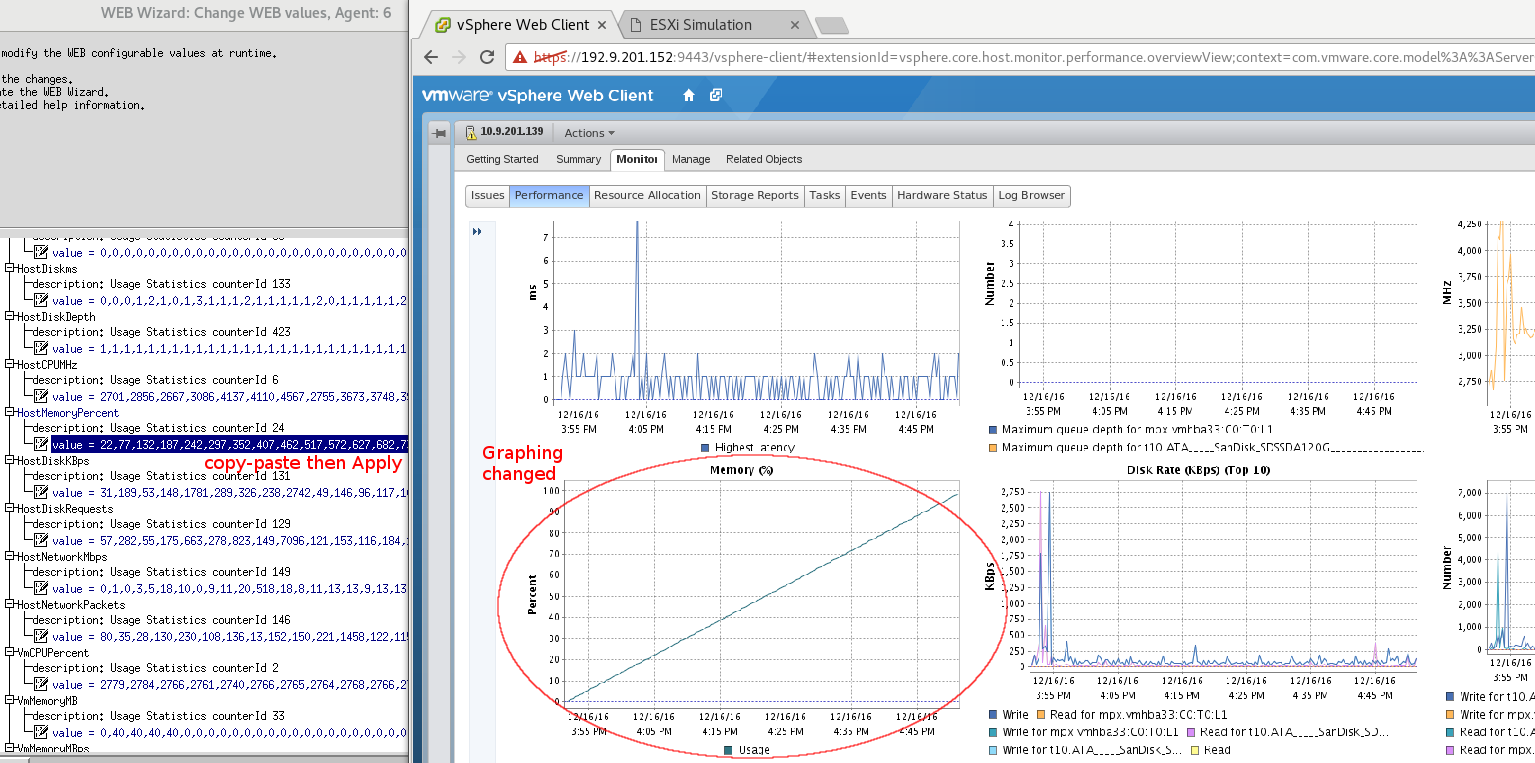Viewport: 1535px width, 763px height.
Task: Click the Memory (%) chart title
Action: coord(743,469)
